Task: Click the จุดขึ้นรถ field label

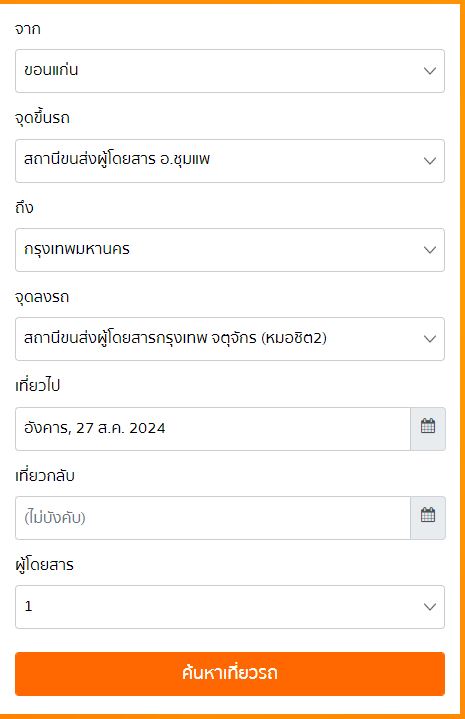Action: (42, 118)
